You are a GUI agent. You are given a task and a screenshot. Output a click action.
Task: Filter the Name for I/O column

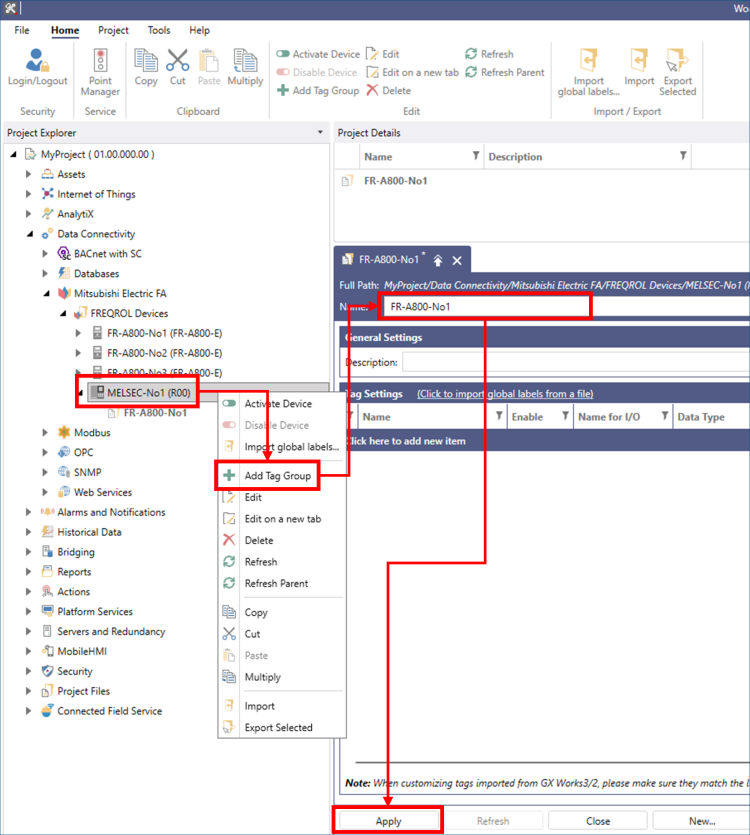[665, 416]
